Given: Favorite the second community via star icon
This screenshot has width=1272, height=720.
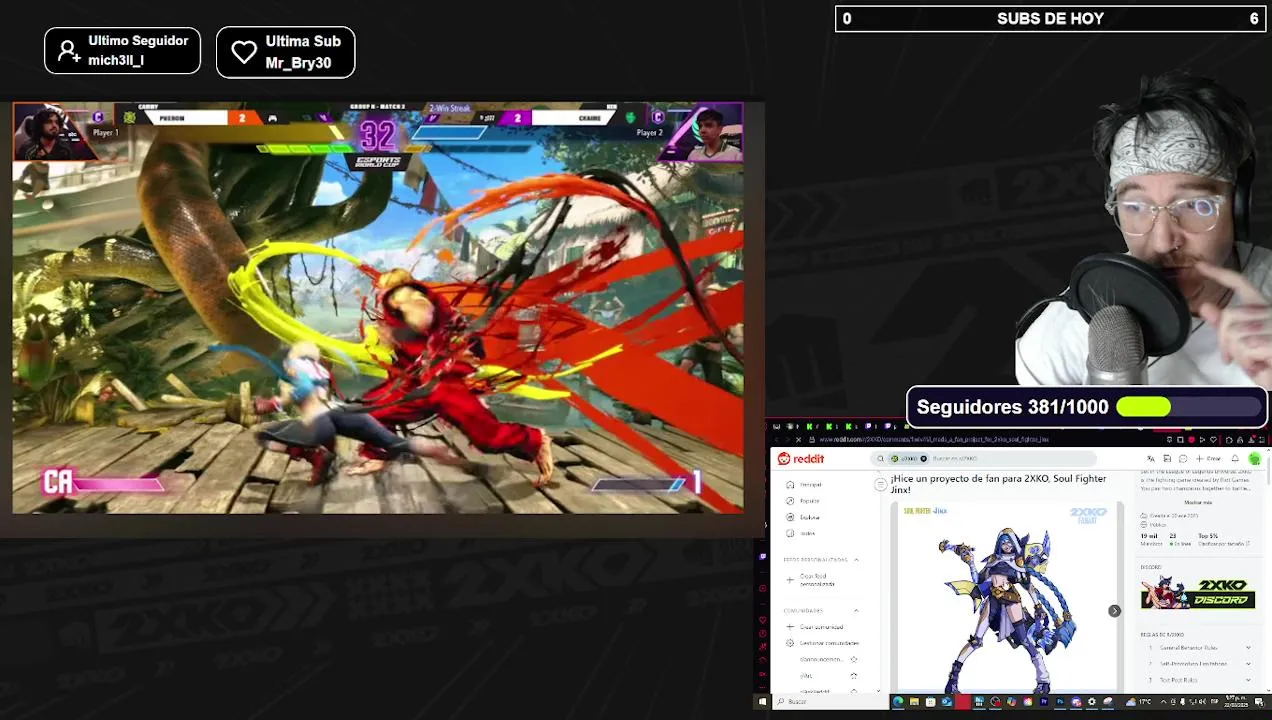Looking at the screenshot, I should tap(853, 676).
